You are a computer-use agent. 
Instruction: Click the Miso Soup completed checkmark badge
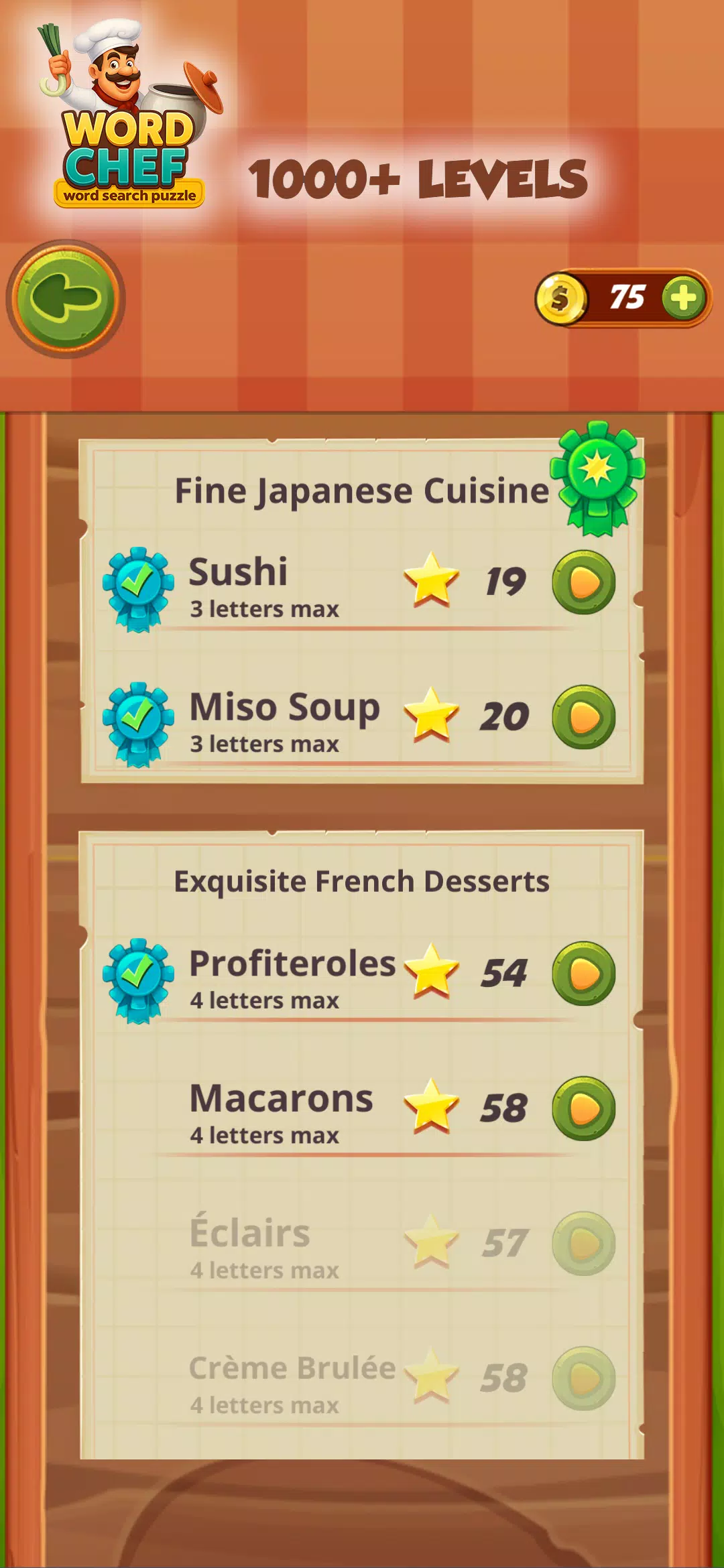click(138, 724)
